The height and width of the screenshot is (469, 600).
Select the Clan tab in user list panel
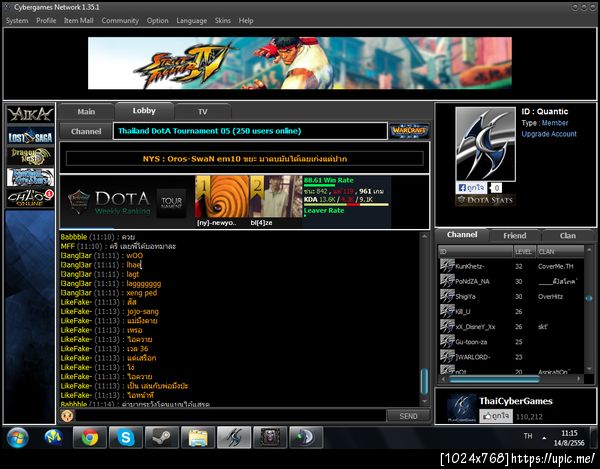point(567,236)
